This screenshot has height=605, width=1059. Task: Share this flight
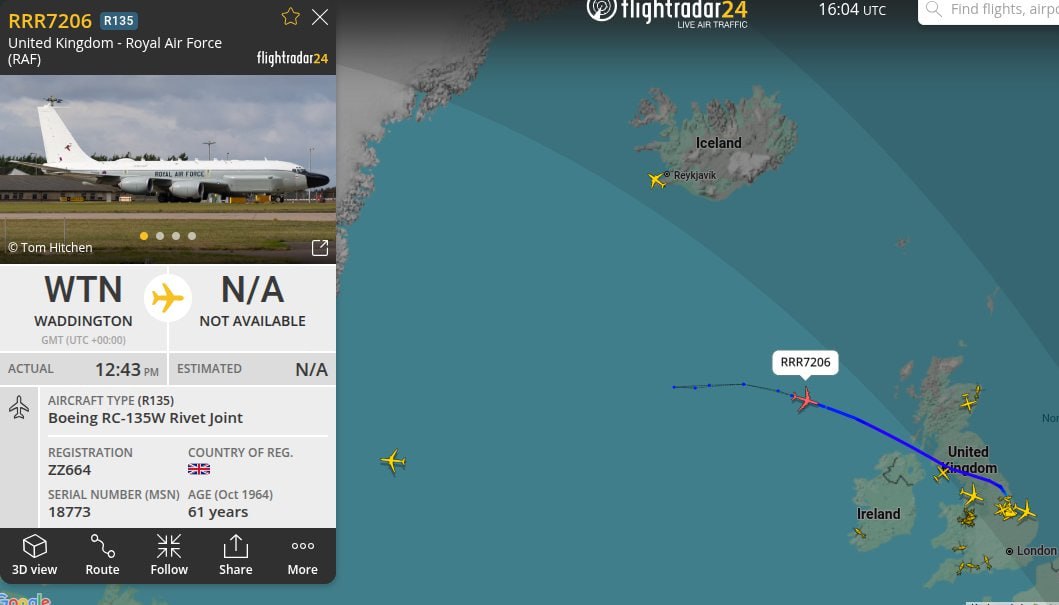coord(236,555)
